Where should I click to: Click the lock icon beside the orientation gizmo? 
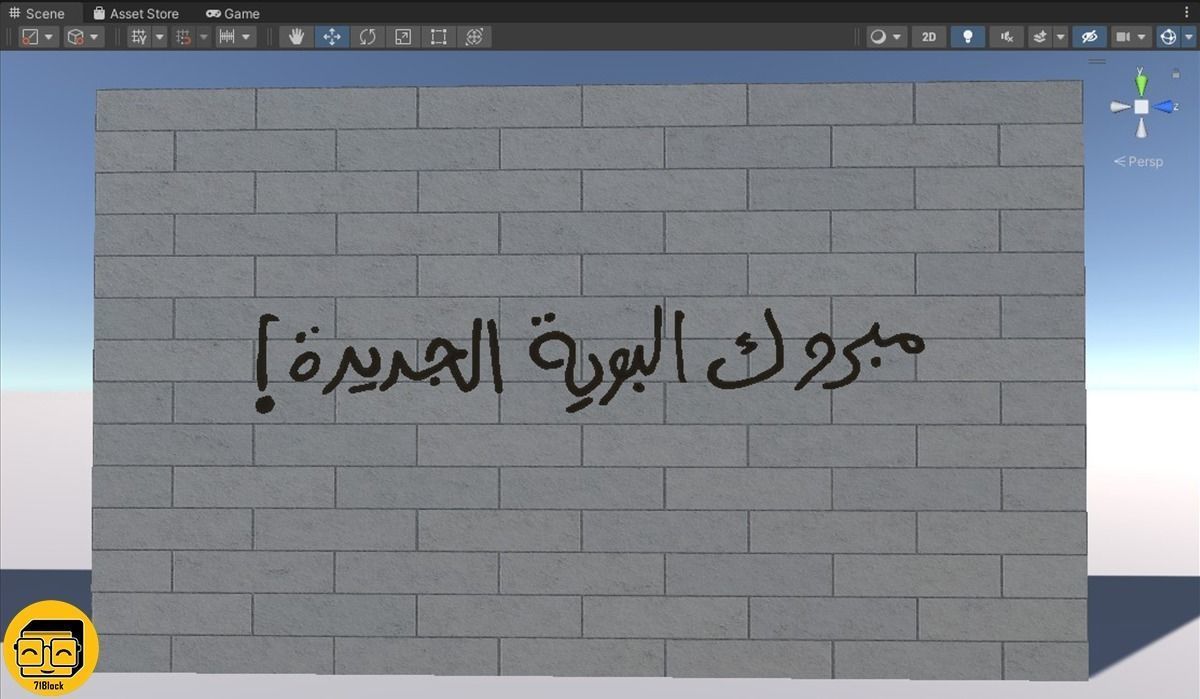coord(1176,73)
